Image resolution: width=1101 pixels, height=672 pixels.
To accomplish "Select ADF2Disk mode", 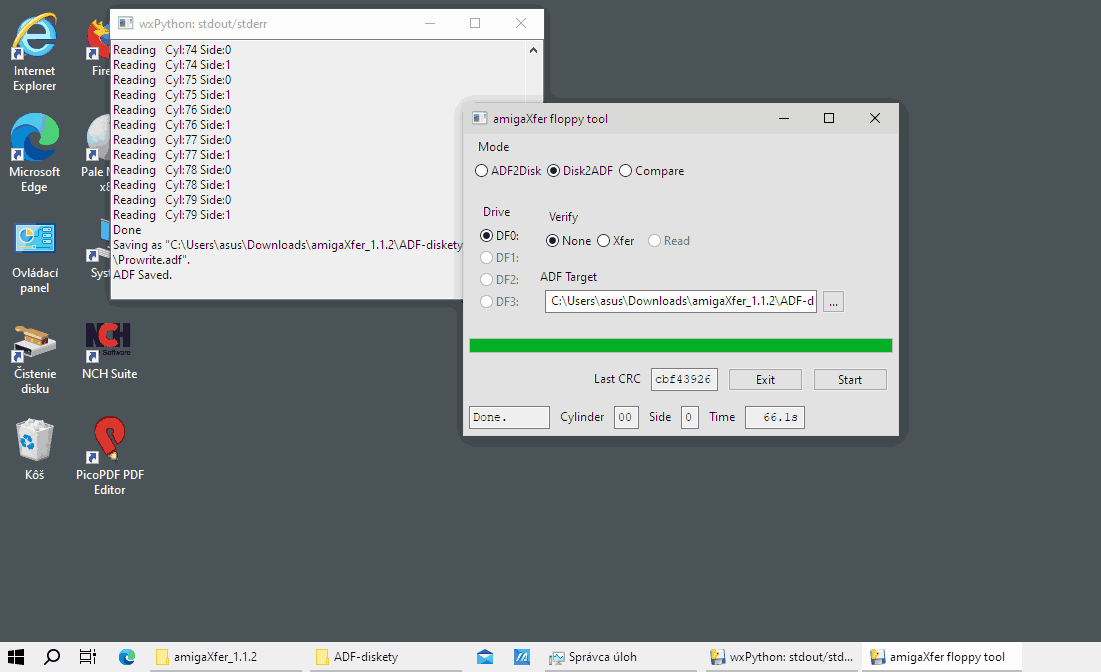I will [482, 171].
